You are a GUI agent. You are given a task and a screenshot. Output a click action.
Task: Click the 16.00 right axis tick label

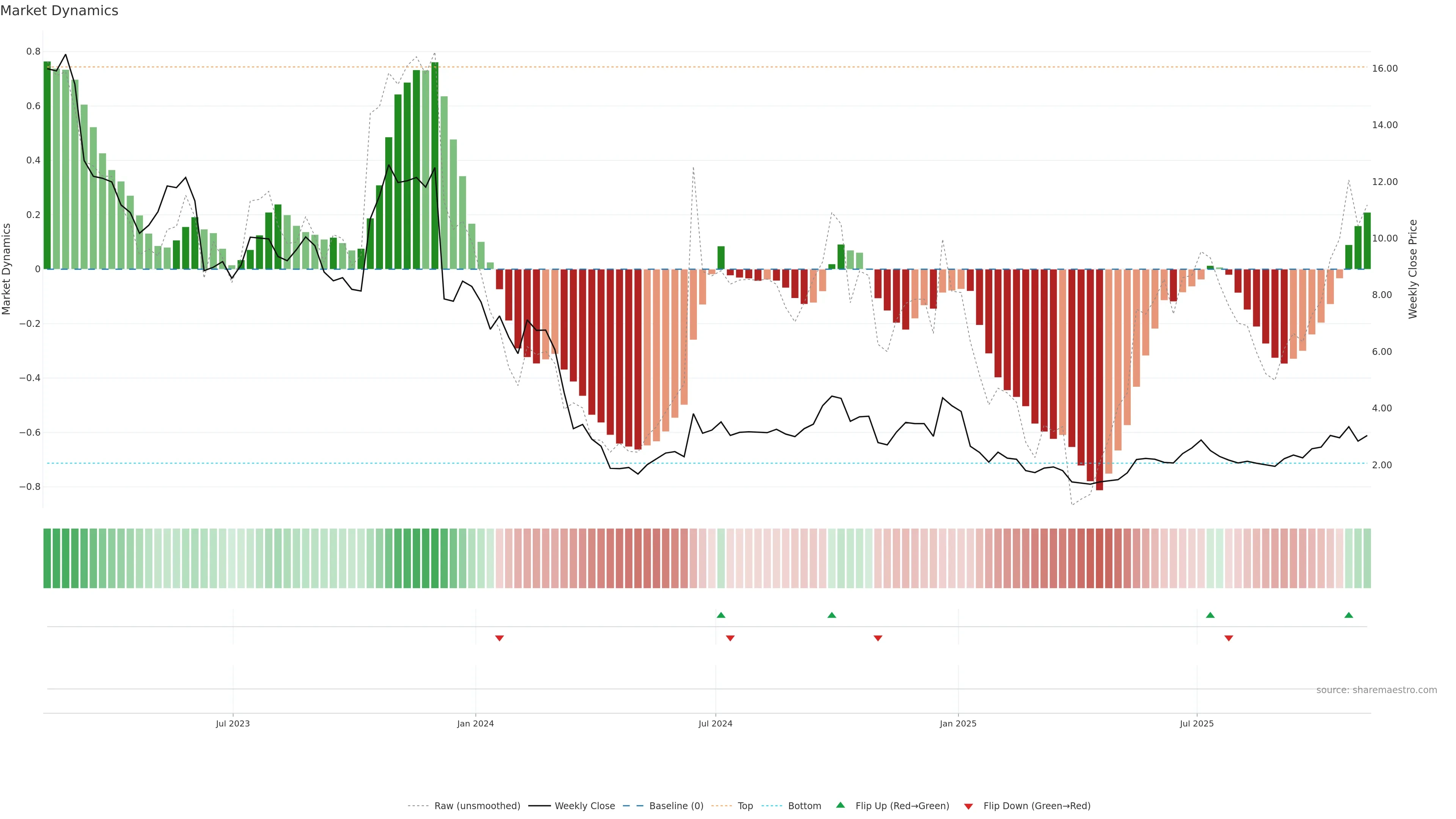pos(1385,68)
